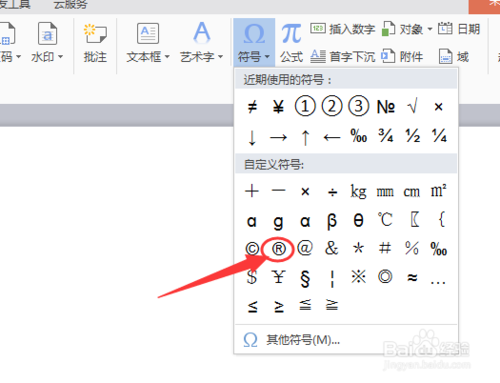
Task: Insert the division ÷ symbol
Action: click(x=332, y=192)
